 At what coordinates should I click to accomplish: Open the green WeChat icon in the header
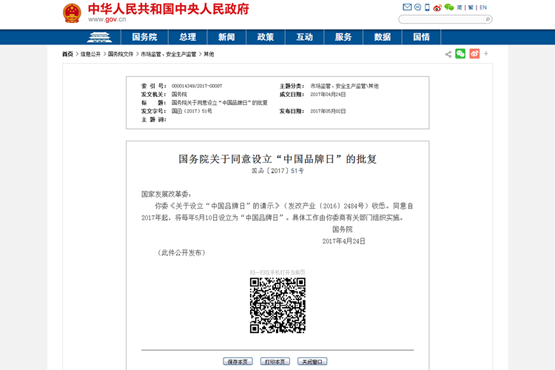(x=449, y=7)
